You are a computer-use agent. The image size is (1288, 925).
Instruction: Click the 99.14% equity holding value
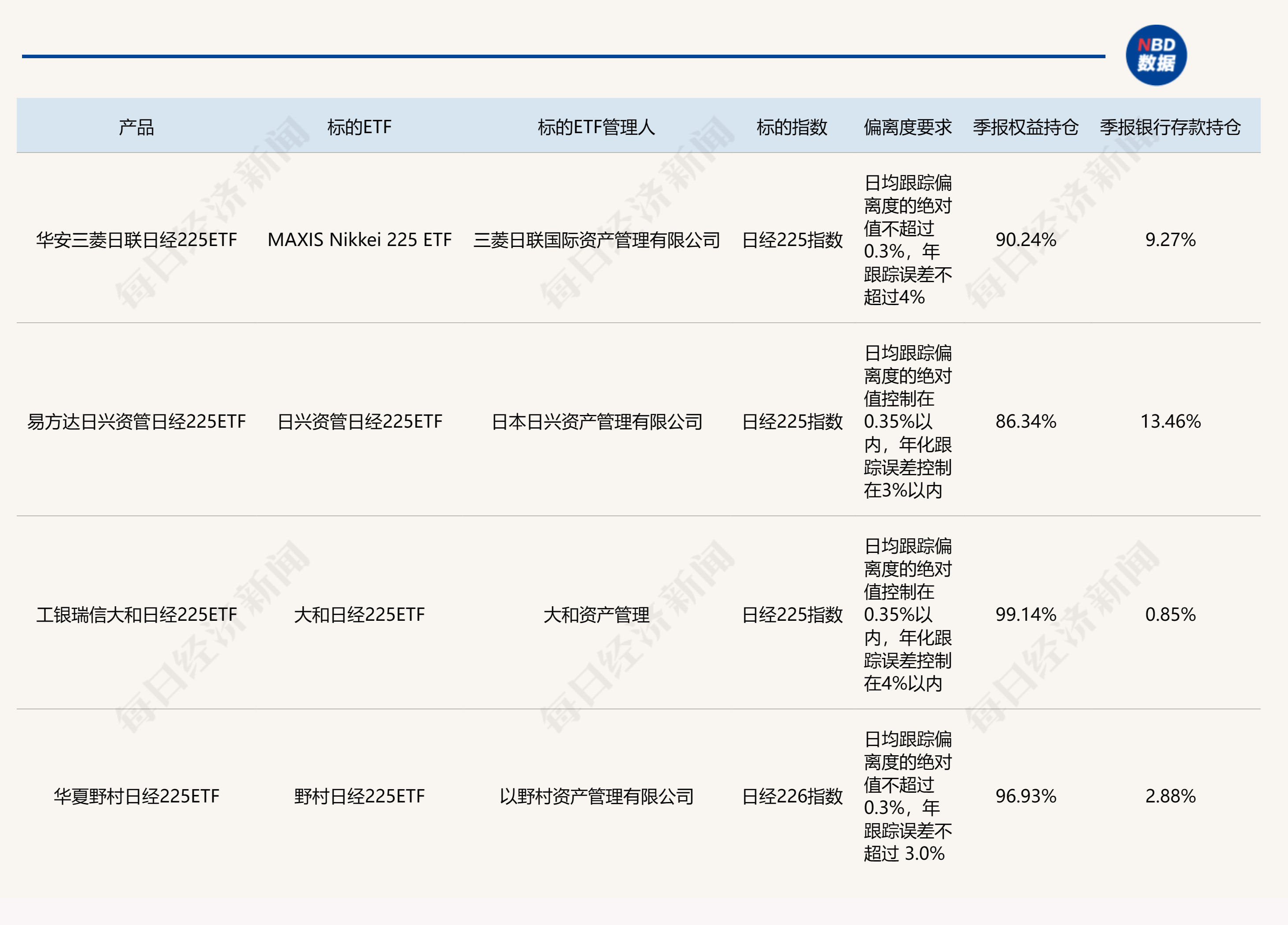[1026, 615]
